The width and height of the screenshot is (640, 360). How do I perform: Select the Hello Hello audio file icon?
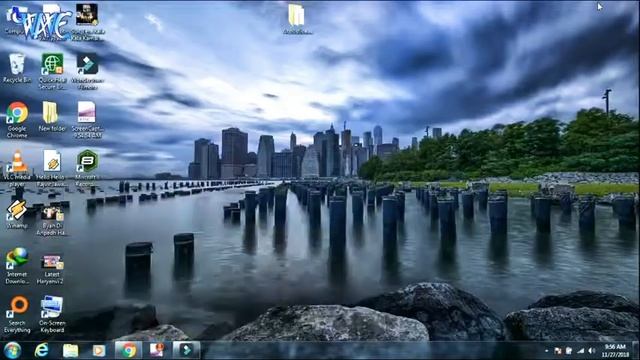[51, 168]
